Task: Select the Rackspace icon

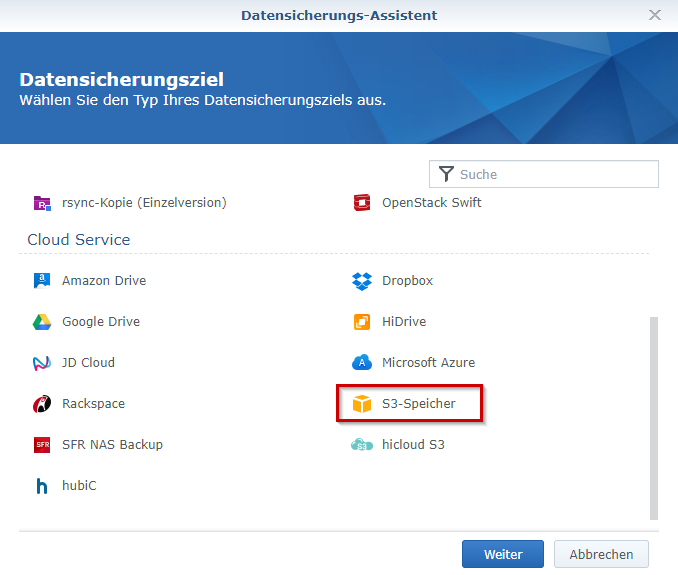Action: pos(42,404)
